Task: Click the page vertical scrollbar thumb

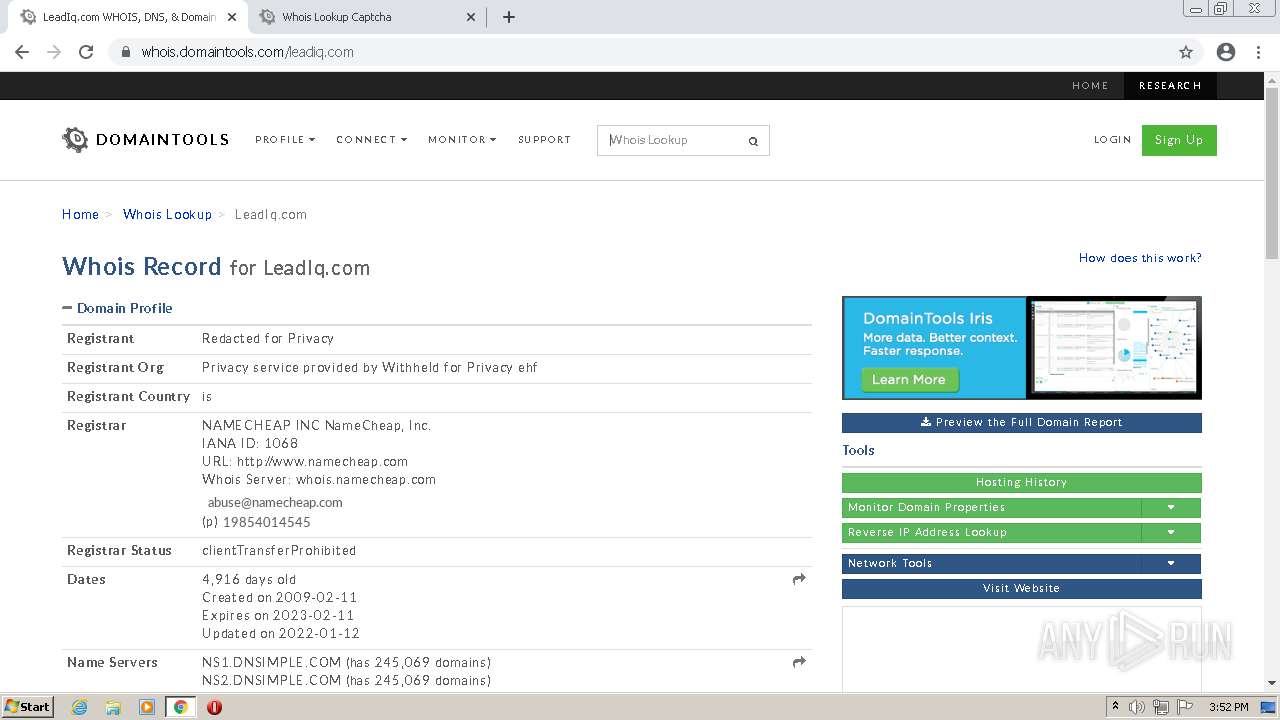Action: (1272, 173)
